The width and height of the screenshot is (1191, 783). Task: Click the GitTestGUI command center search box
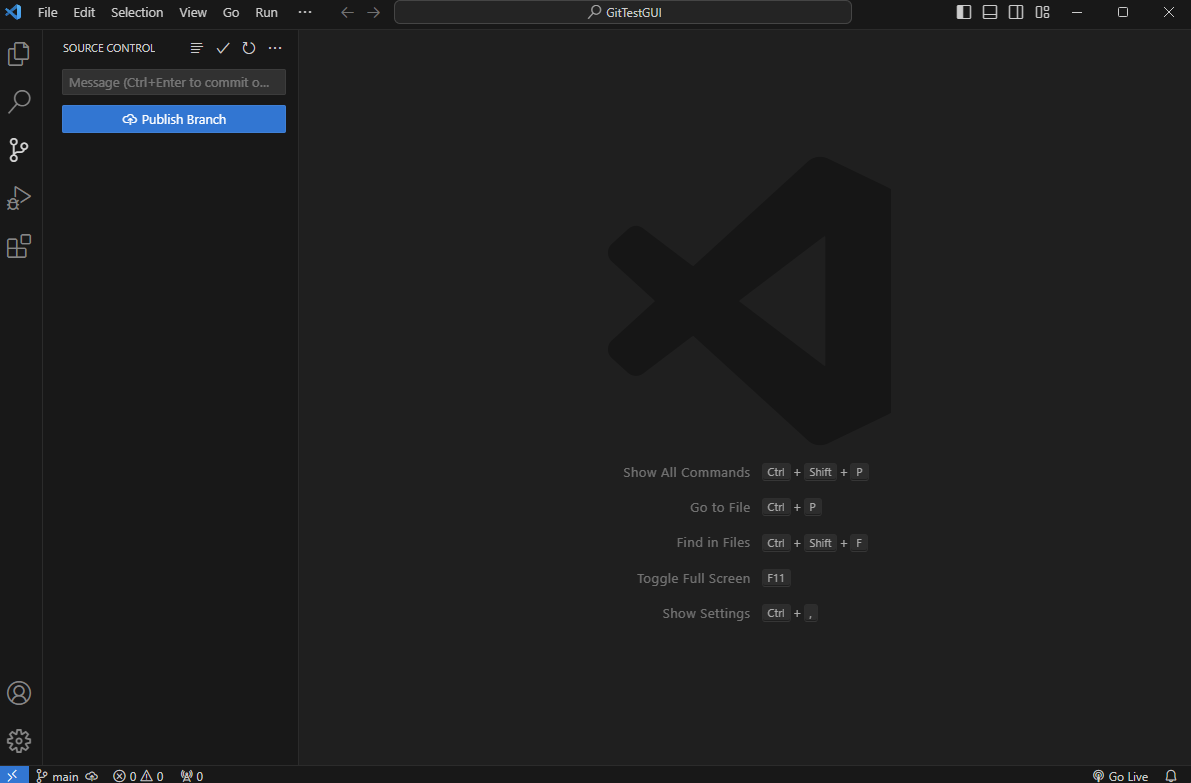[x=623, y=12]
